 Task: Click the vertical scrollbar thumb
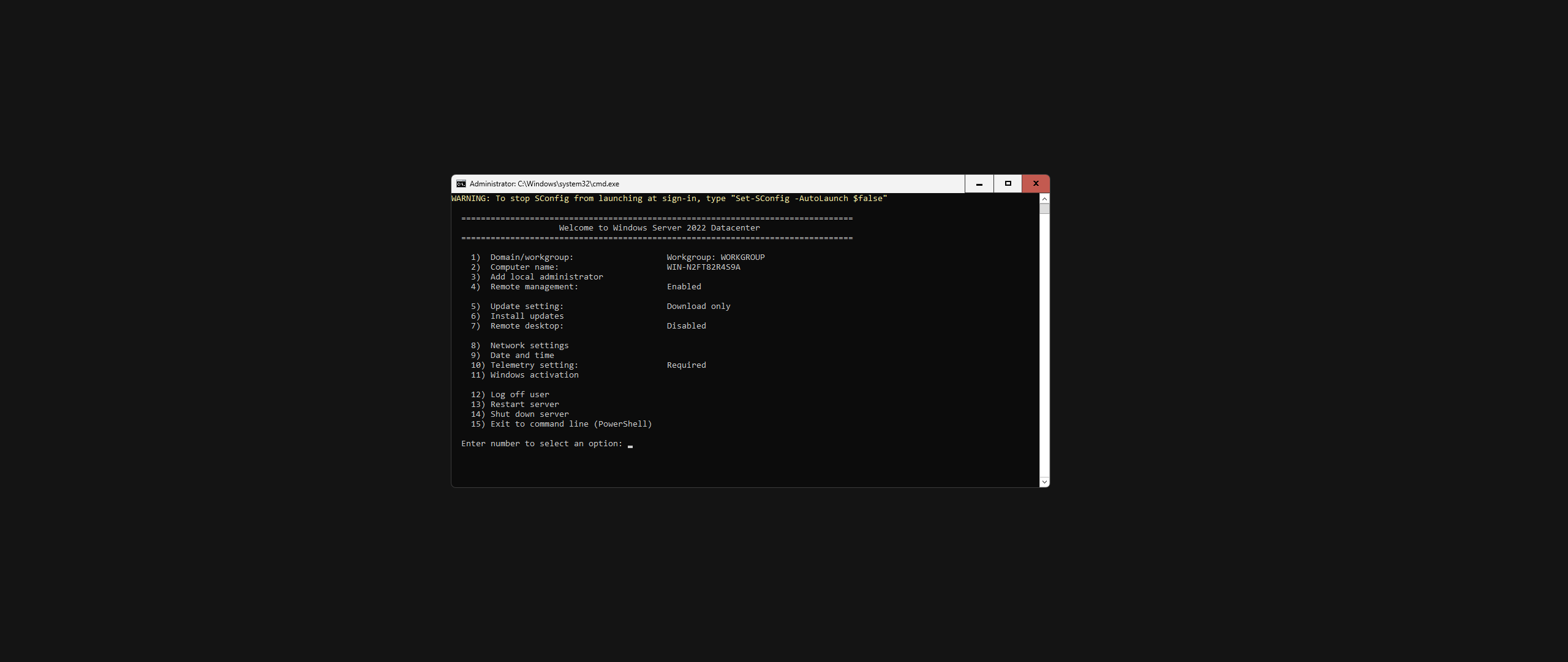coord(1044,208)
